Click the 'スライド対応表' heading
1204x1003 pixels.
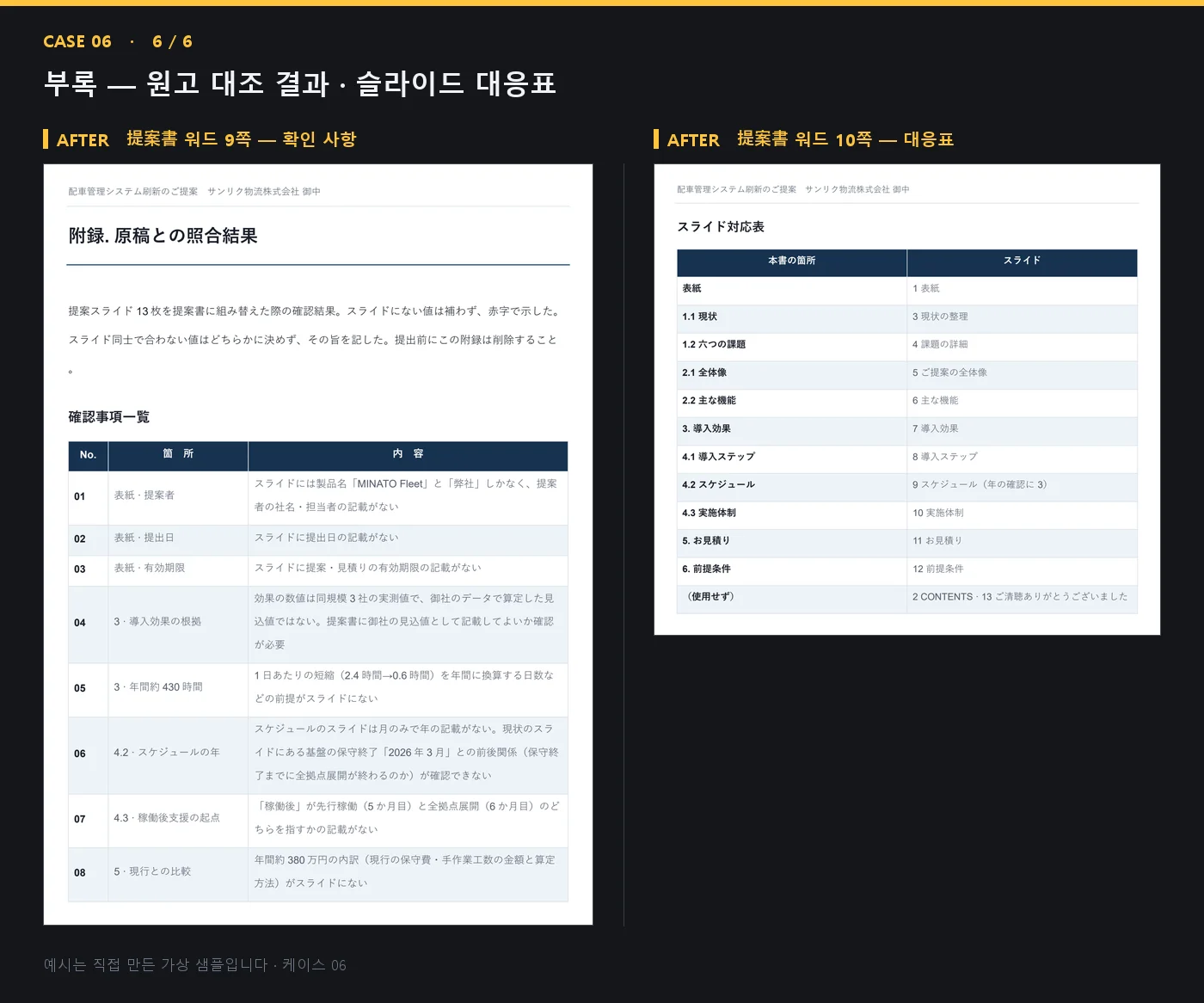click(721, 227)
